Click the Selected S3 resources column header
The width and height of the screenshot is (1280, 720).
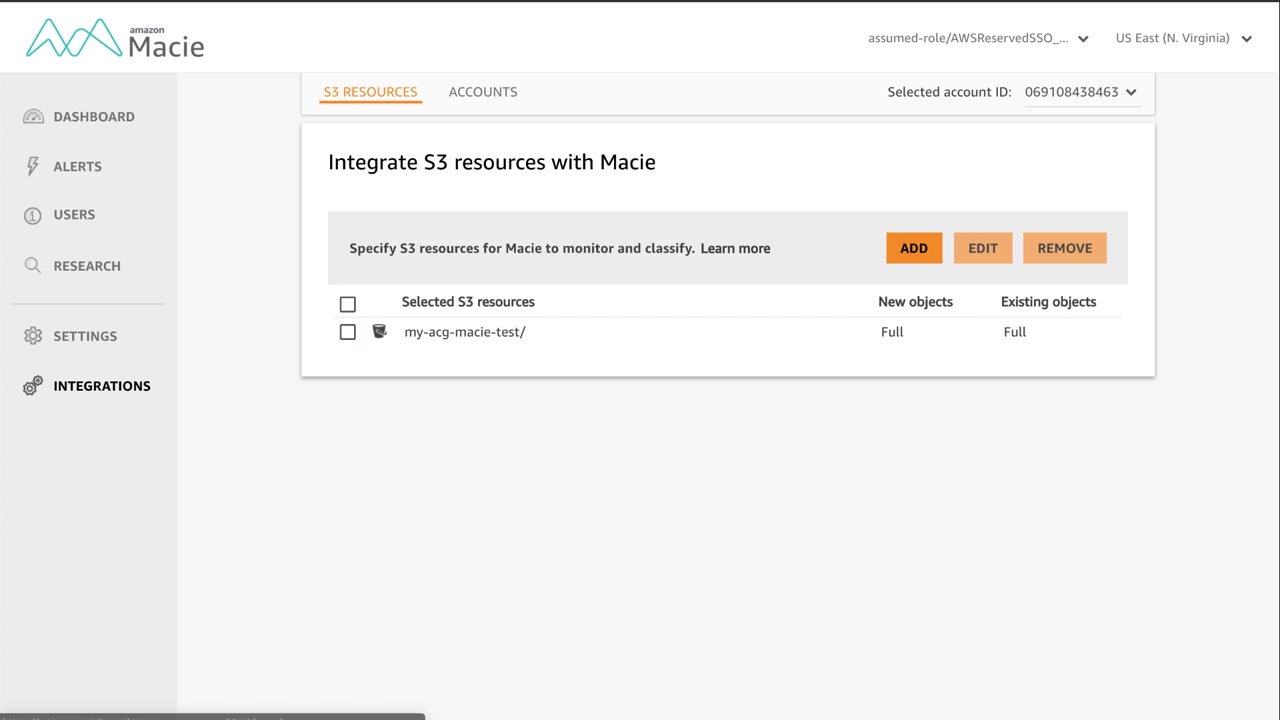click(468, 302)
